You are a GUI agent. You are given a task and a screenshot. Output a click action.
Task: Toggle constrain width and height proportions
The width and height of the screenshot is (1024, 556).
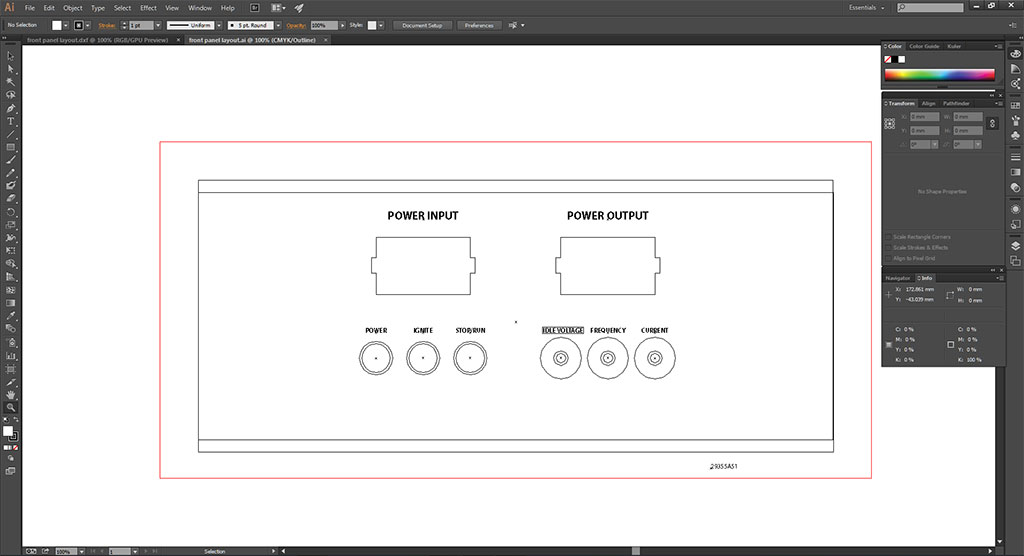[x=992, y=123]
